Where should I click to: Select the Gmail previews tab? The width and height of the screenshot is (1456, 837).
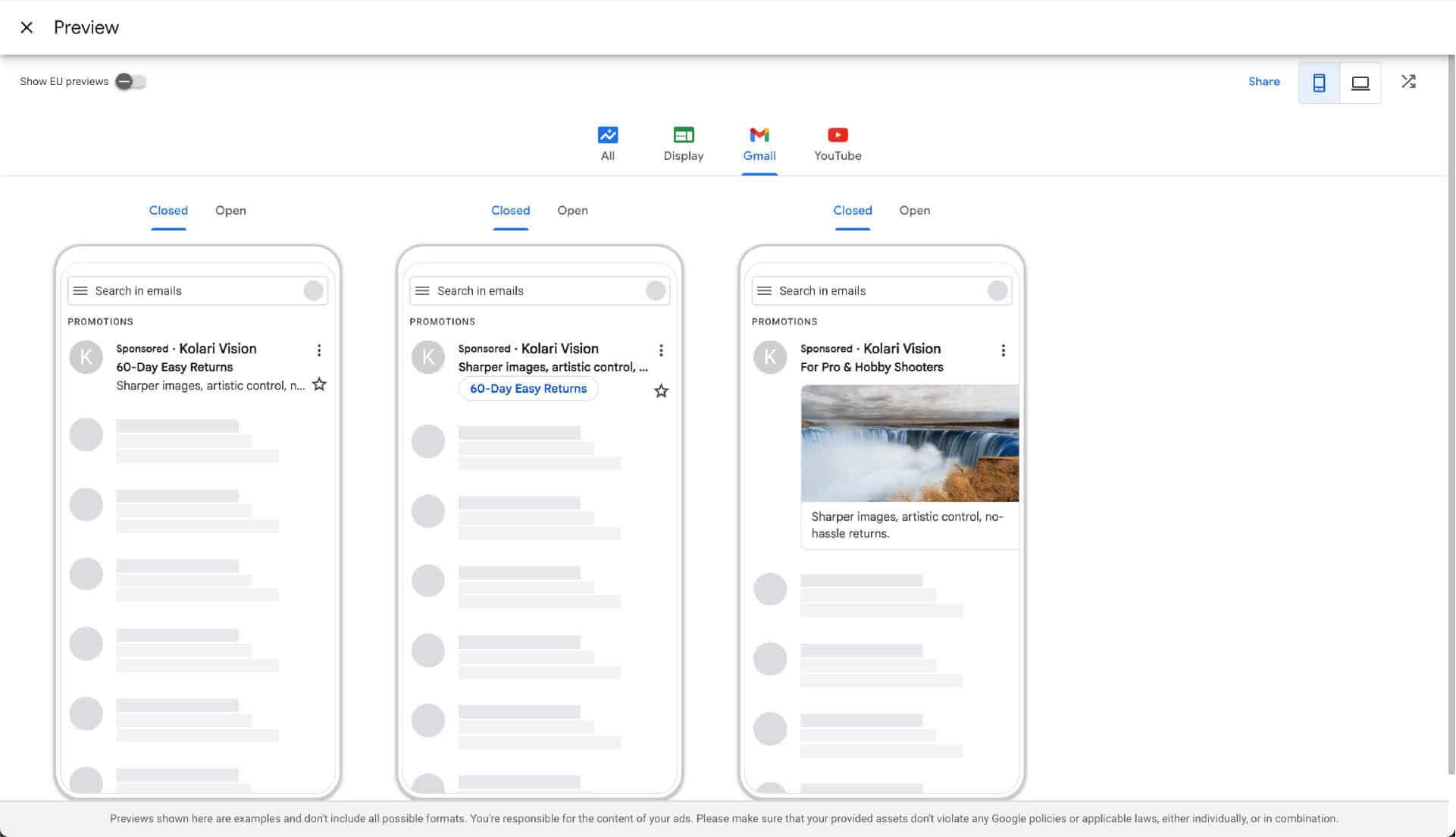(x=759, y=144)
